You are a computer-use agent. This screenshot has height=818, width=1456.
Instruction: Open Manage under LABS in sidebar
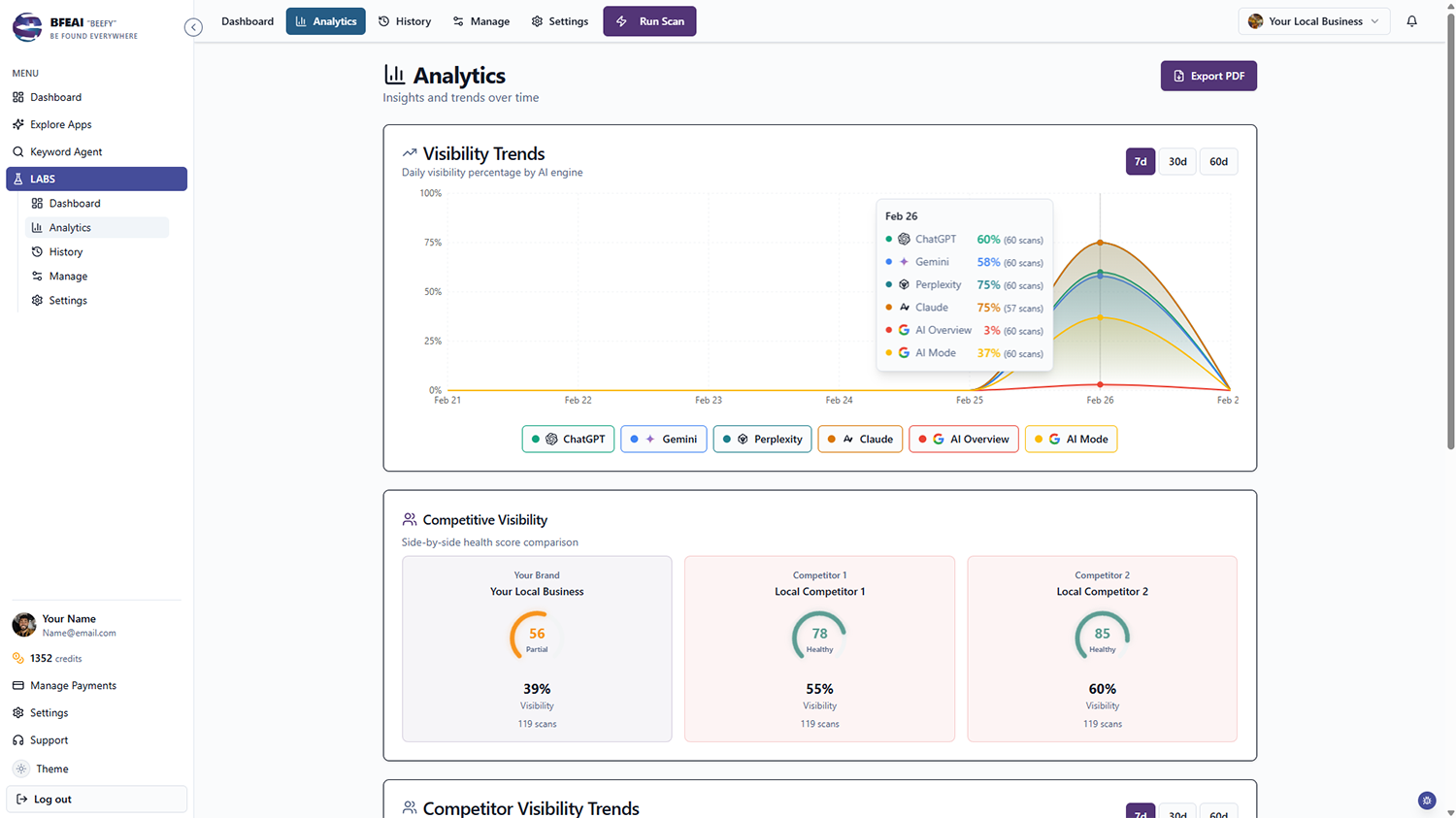pyautogui.click(x=97, y=276)
